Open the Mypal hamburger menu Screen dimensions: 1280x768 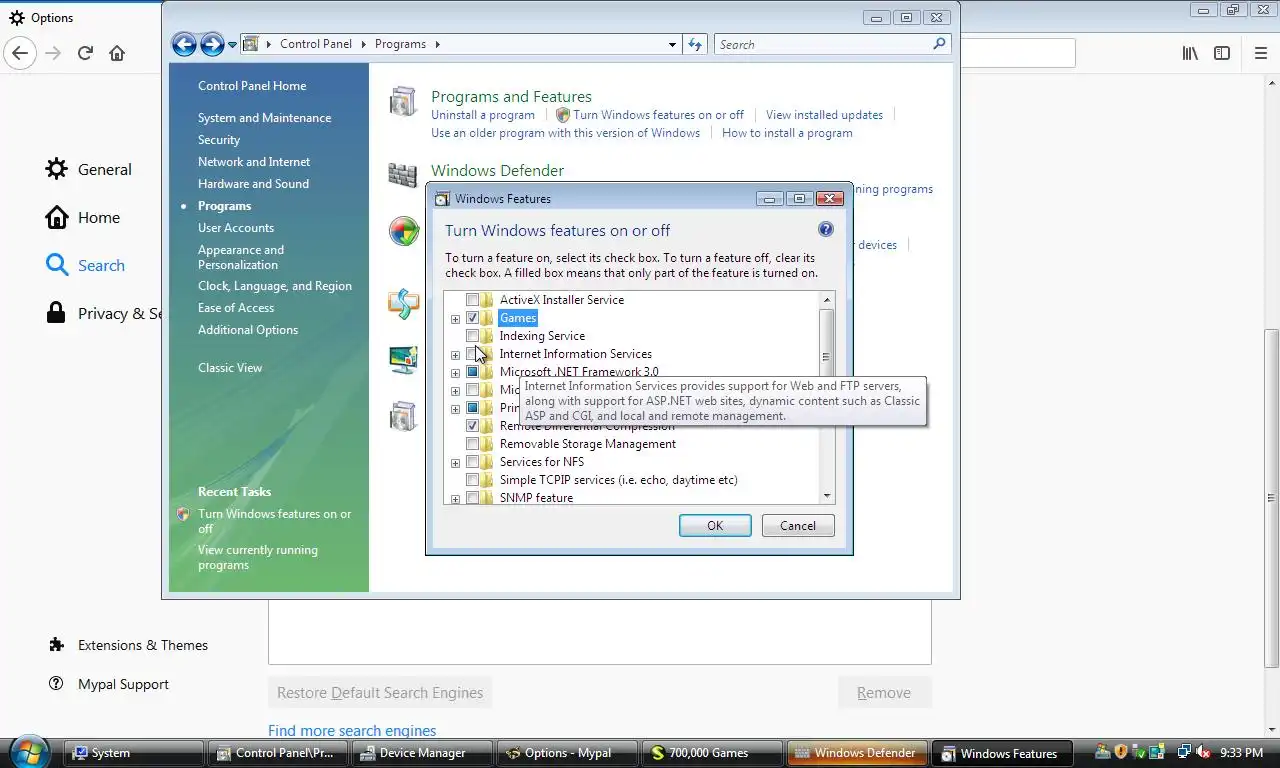click(x=1261, y=53)
